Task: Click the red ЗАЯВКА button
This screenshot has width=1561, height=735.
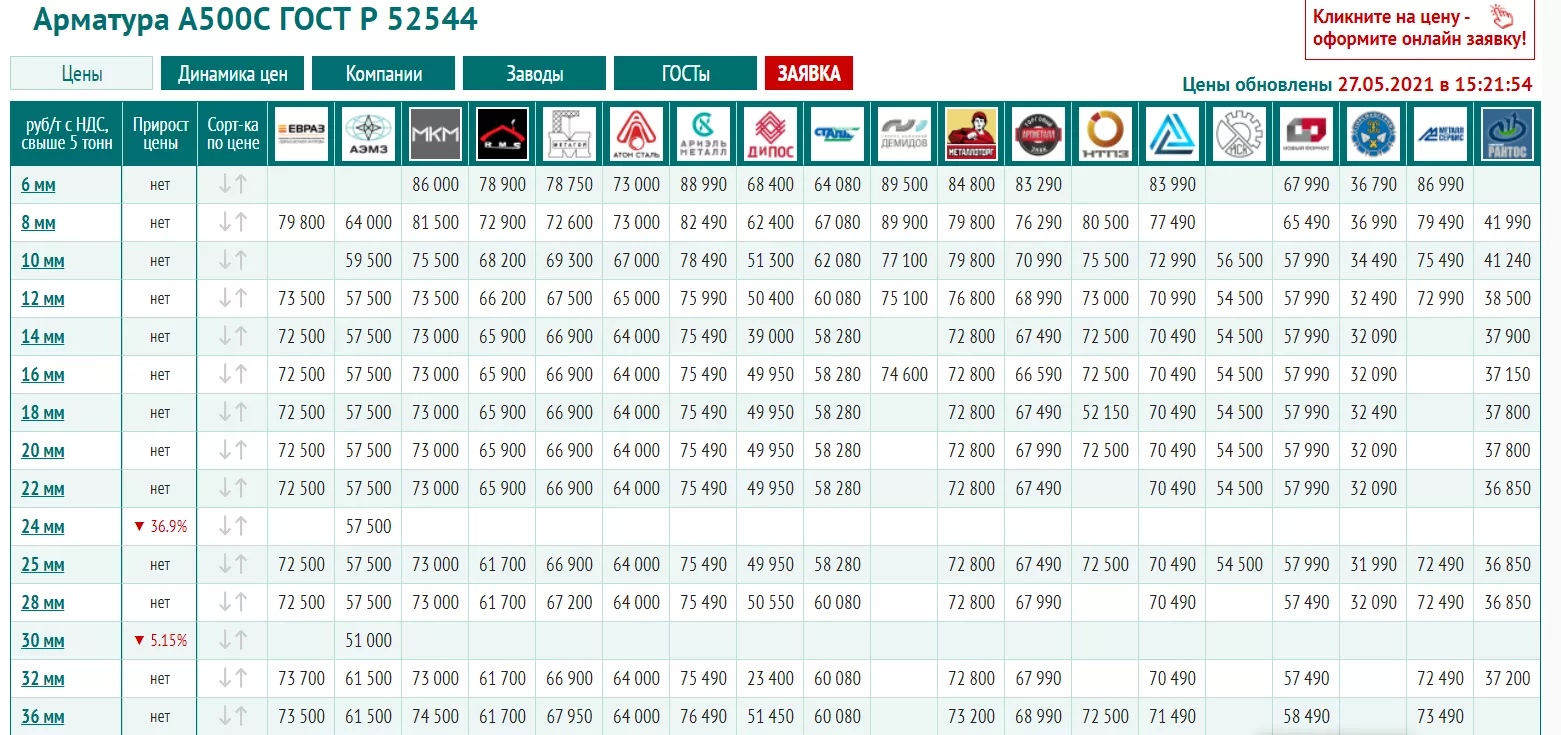Action: [x=809, y=73]
